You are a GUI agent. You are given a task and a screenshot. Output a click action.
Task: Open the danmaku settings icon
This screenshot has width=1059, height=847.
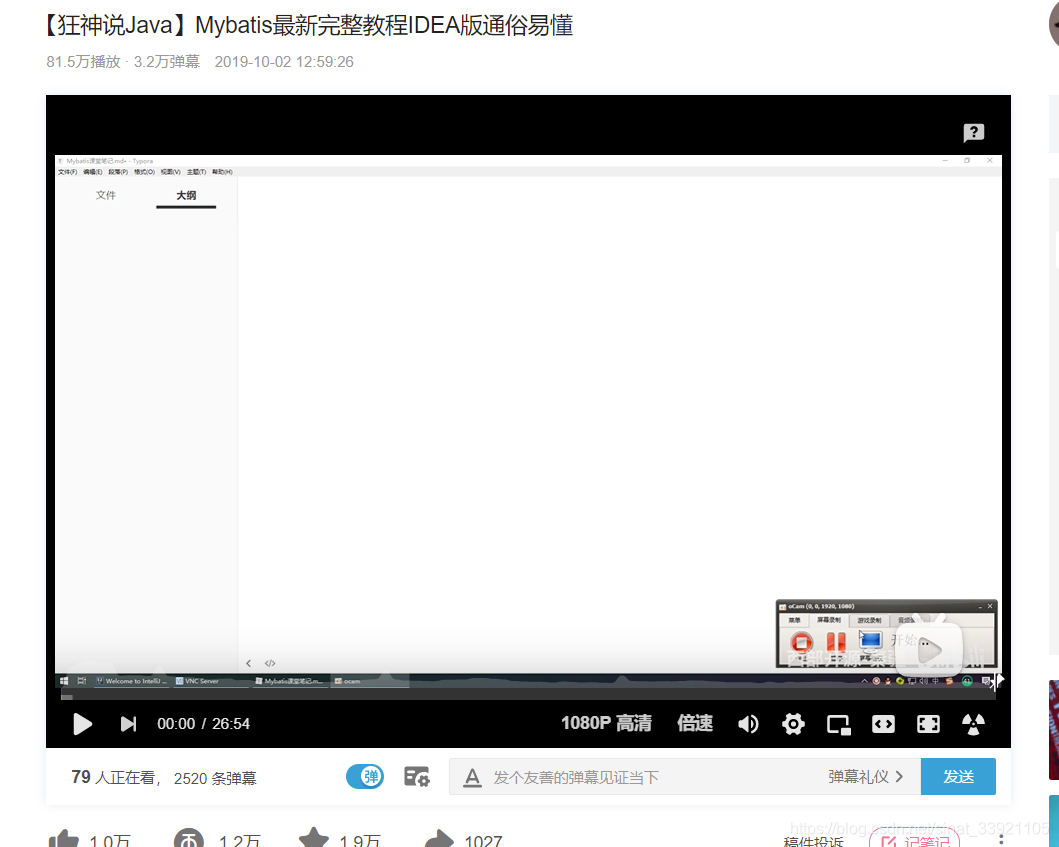(417, 777)
